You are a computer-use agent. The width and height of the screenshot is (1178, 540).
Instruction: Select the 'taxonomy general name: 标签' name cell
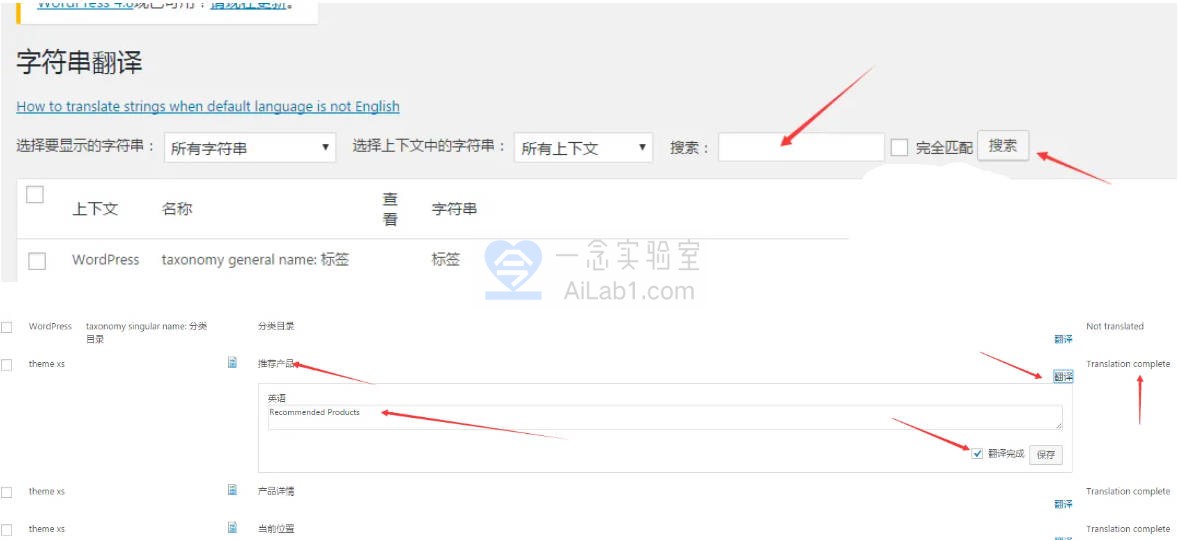(255, 260)
